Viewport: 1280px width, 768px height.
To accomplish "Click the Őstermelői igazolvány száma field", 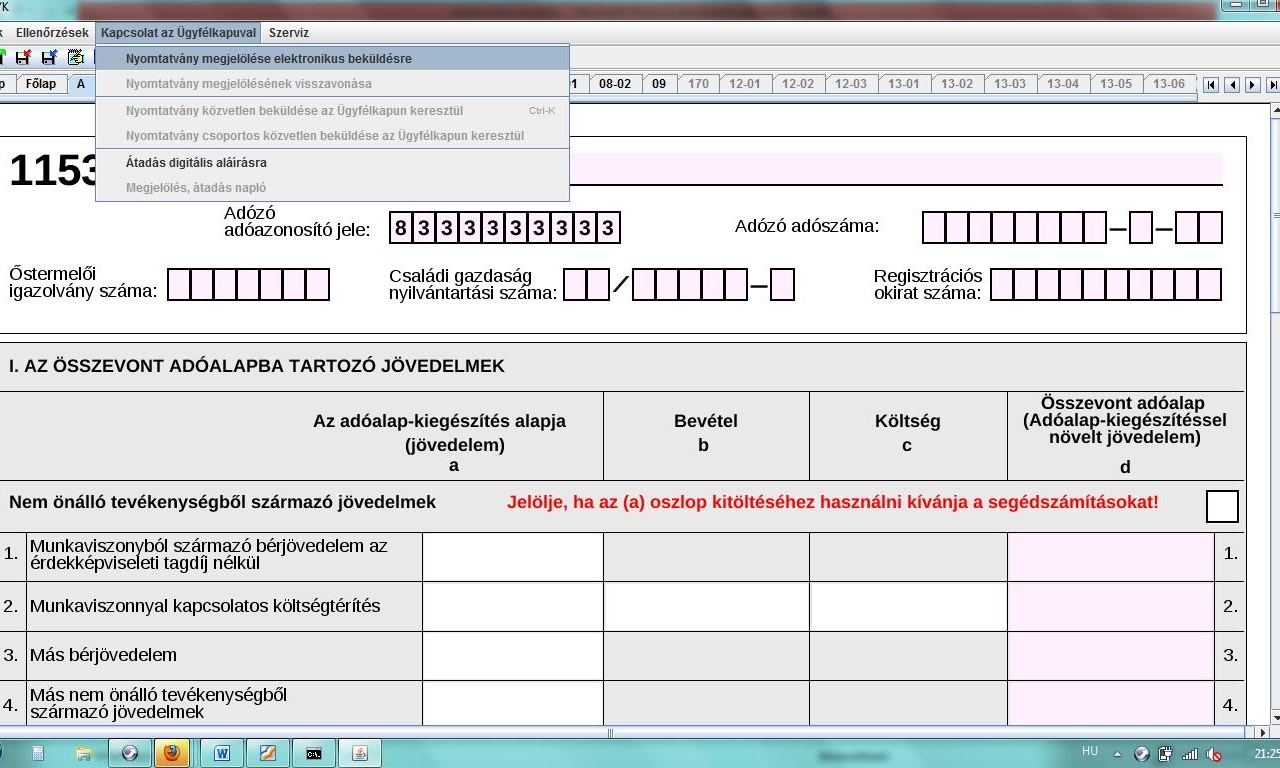I will coord(248,284).
